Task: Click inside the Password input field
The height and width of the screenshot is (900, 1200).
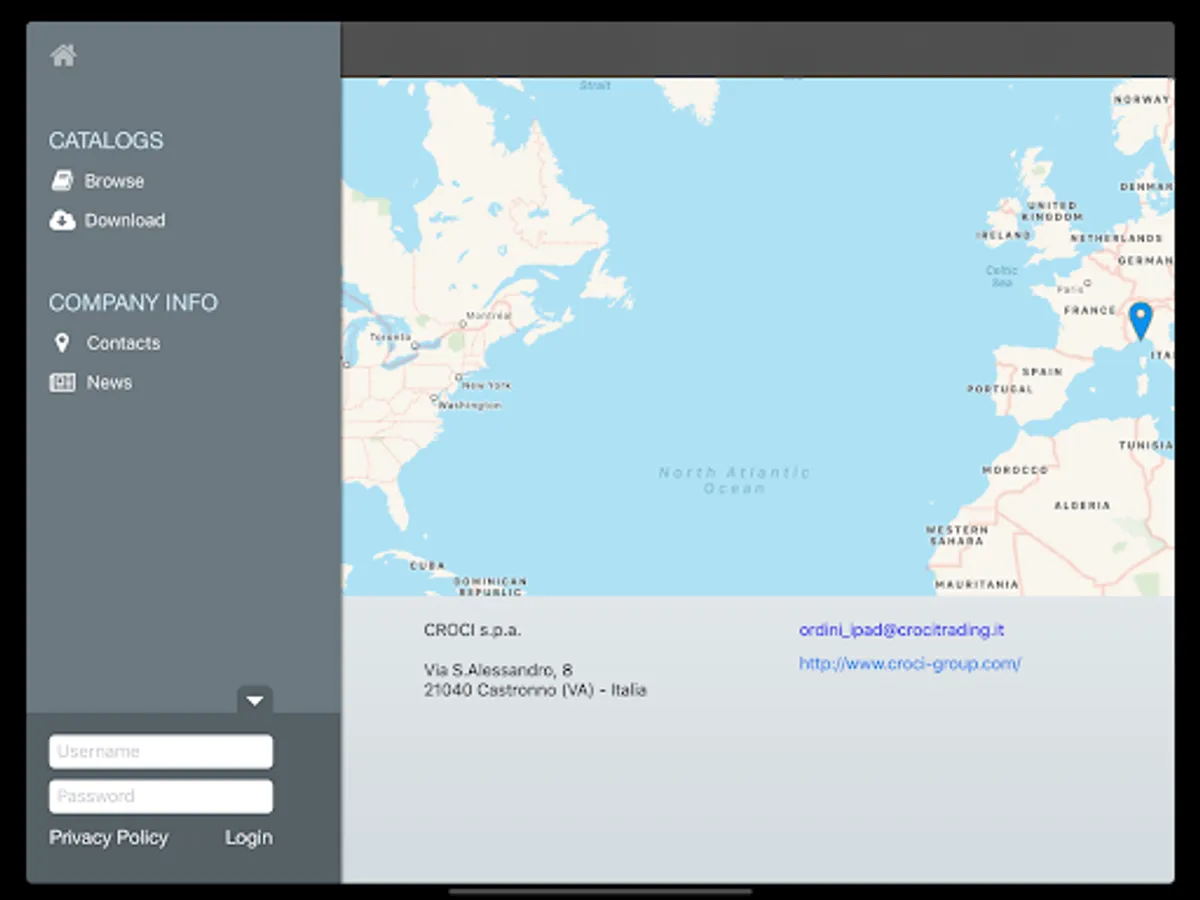Action: (x=160, y=796)
